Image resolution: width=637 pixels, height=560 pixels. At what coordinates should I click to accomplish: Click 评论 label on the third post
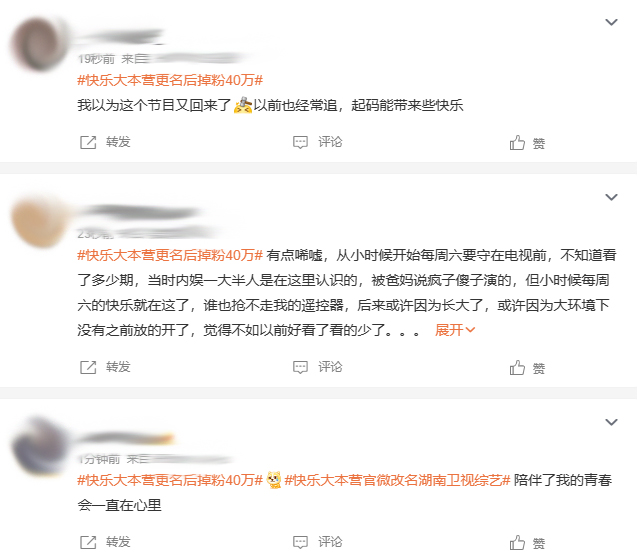click(330, 542)
